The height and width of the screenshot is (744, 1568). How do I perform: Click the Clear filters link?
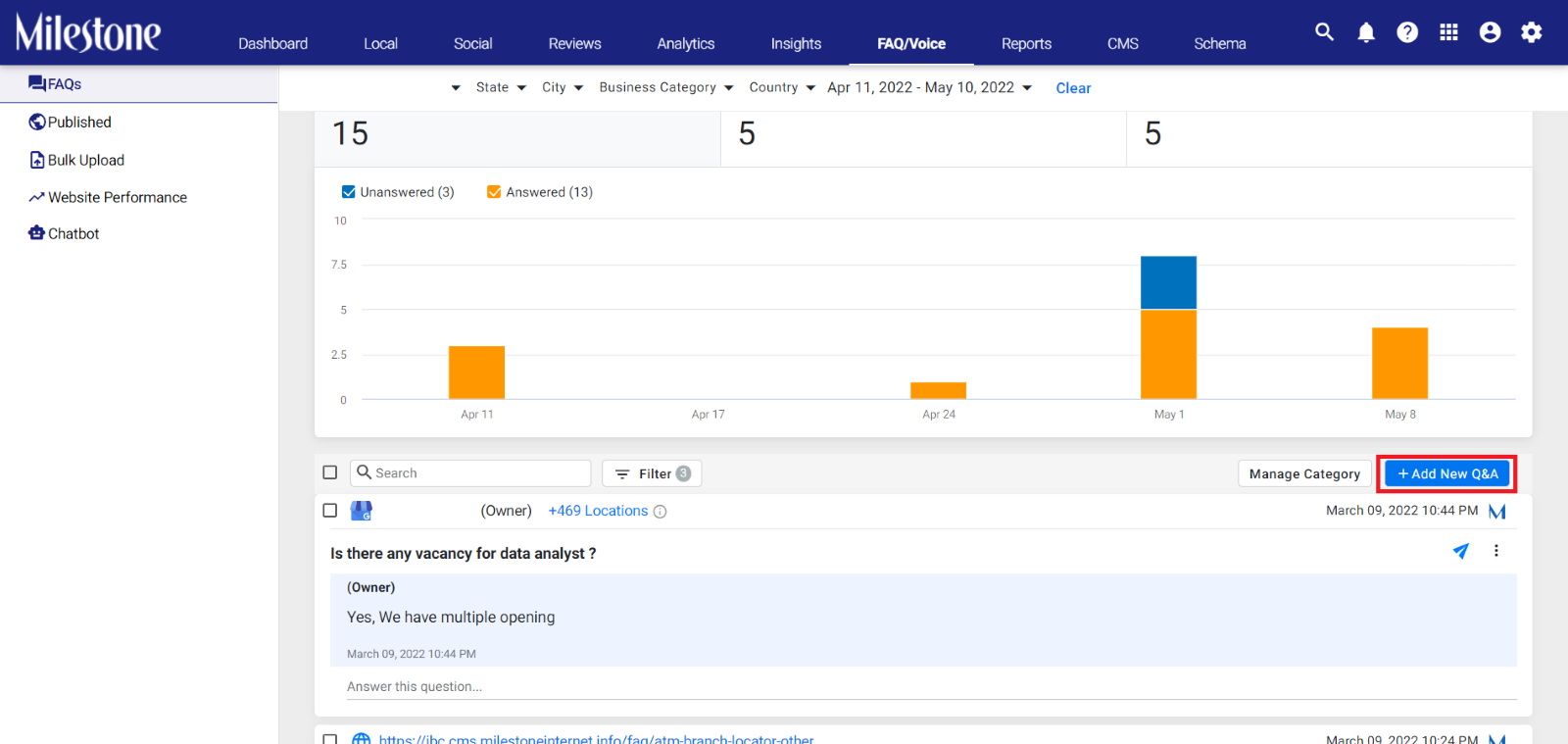[x=1073, y=88]
